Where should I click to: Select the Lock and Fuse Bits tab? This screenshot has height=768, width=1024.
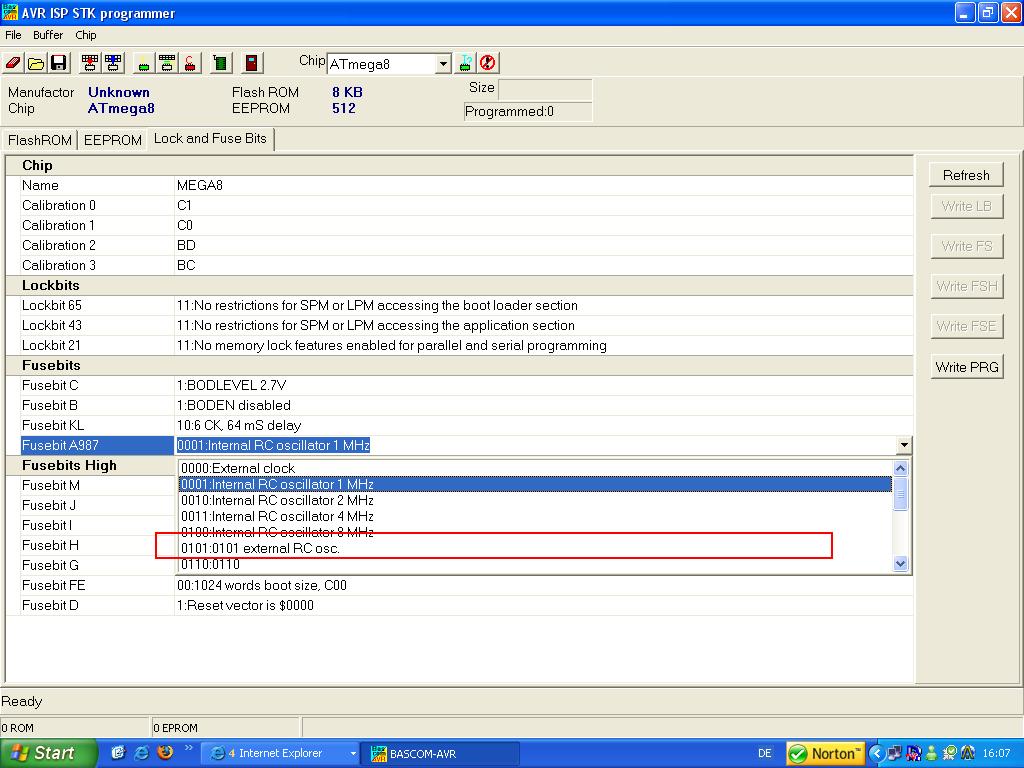point(210,138)
